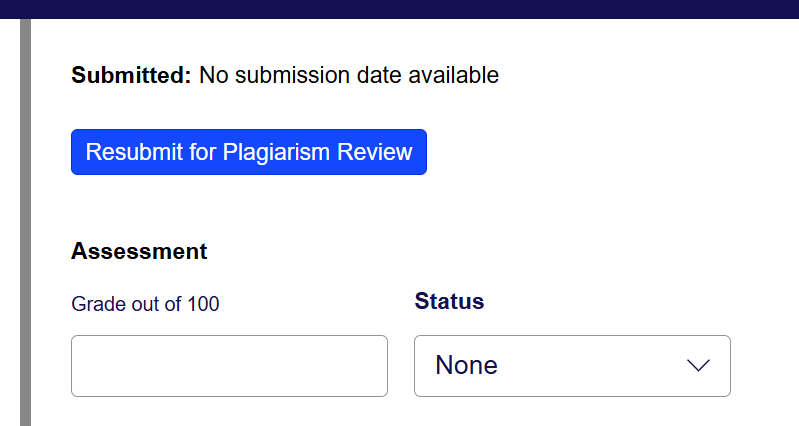This screenshot has width=799, height=426.
Task: Click the Submitted label
Action: 131,75
